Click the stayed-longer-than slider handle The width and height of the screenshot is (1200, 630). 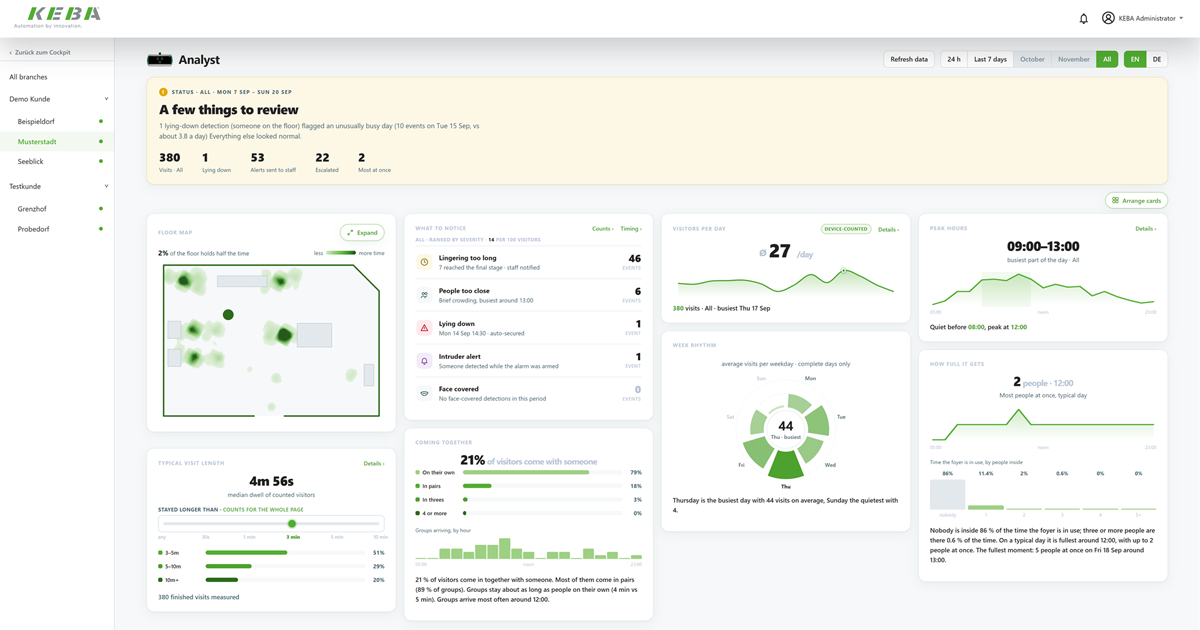pyautogui.click(x=292, y=523)
